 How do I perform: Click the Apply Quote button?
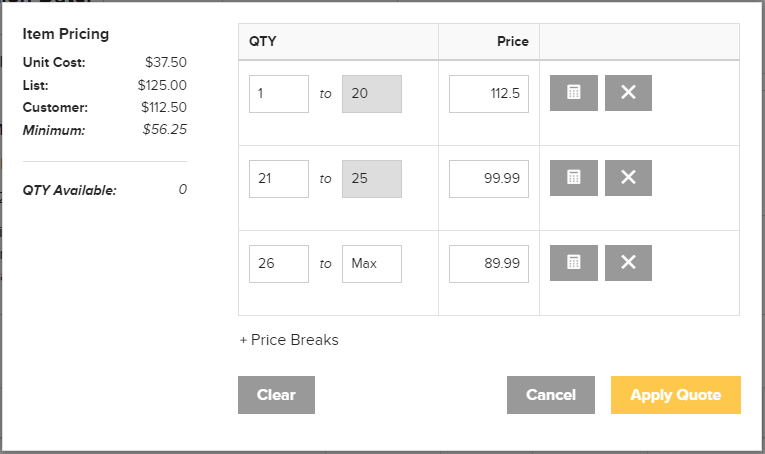pos(676,395)
